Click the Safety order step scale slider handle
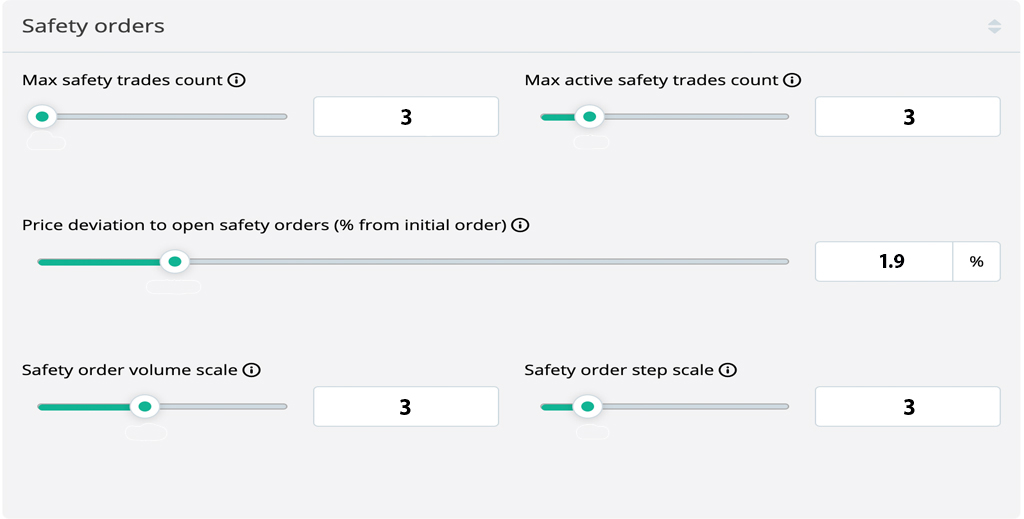Viewport: 1024px width, 519px height. (587, 407)
